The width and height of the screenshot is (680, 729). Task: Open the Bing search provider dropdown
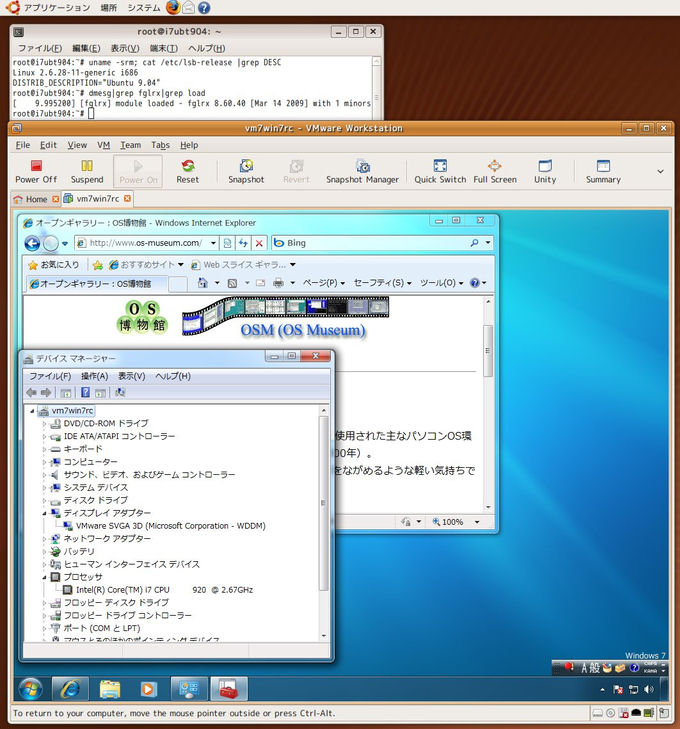click(488, 243)
